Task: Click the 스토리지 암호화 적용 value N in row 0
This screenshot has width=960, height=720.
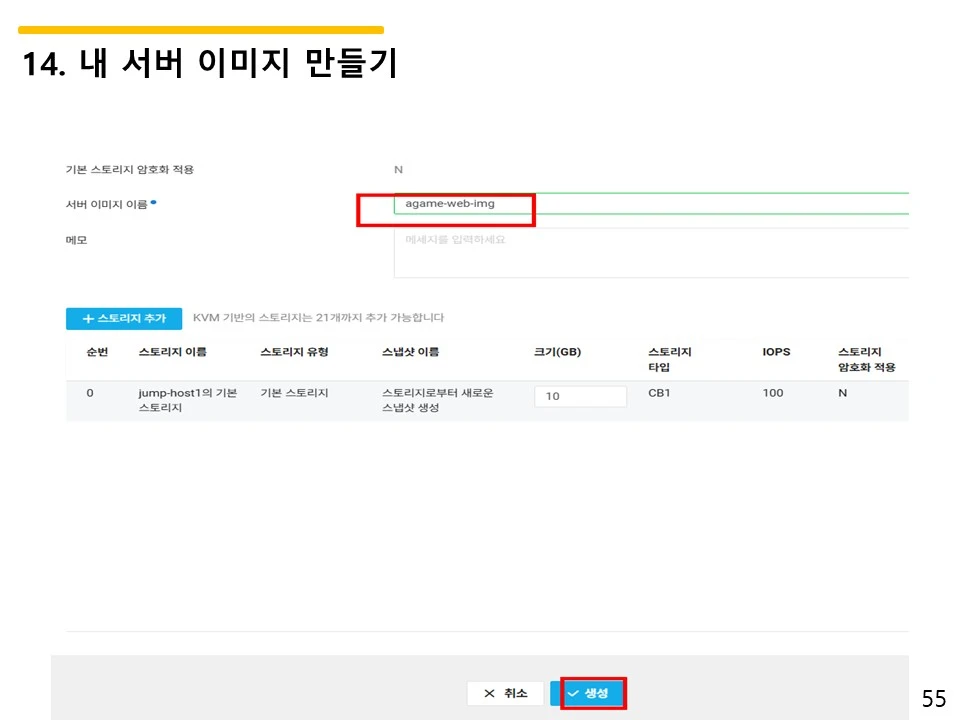Action: (x=840, y=393)
